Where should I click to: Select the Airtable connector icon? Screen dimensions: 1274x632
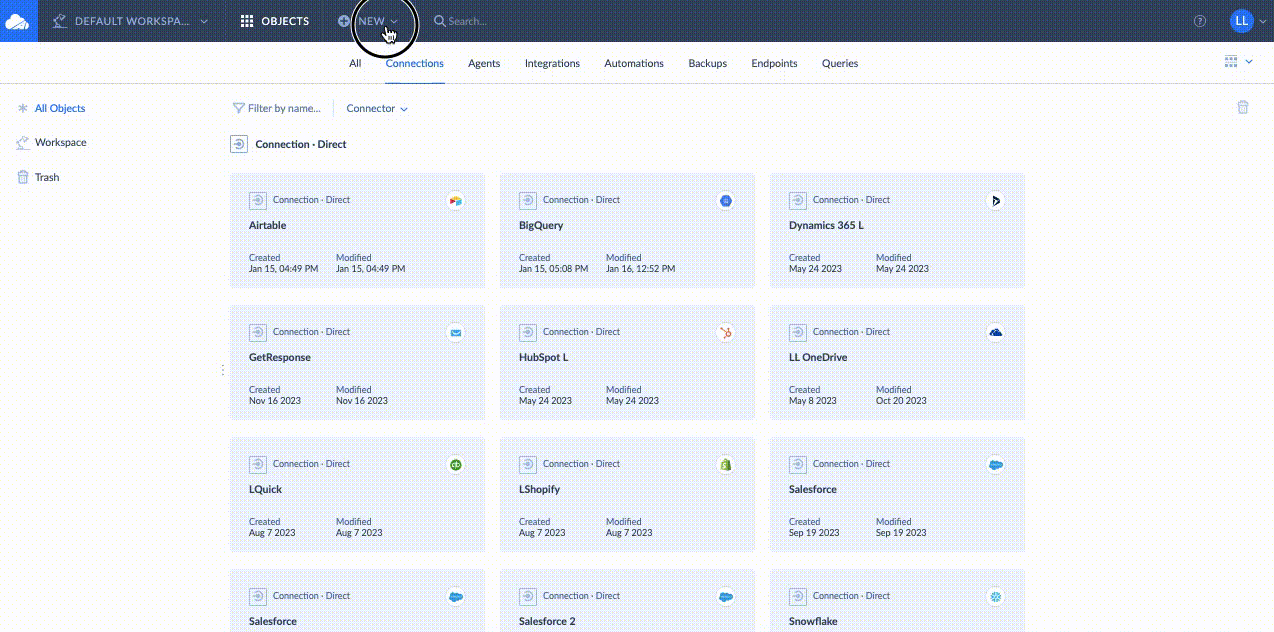pyautogui.click(x=456, y=200)
